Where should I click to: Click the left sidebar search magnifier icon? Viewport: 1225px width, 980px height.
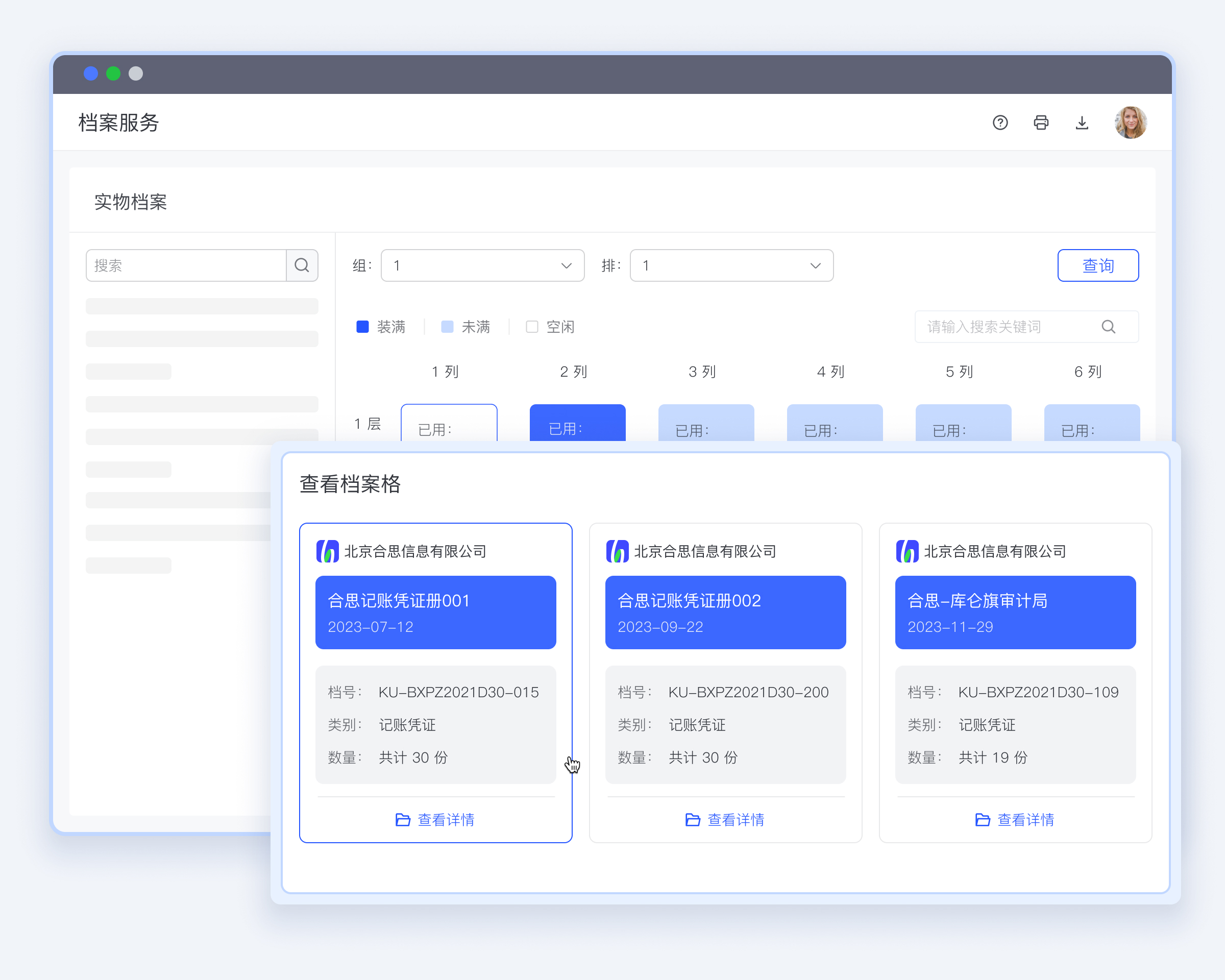coord(302,265)
